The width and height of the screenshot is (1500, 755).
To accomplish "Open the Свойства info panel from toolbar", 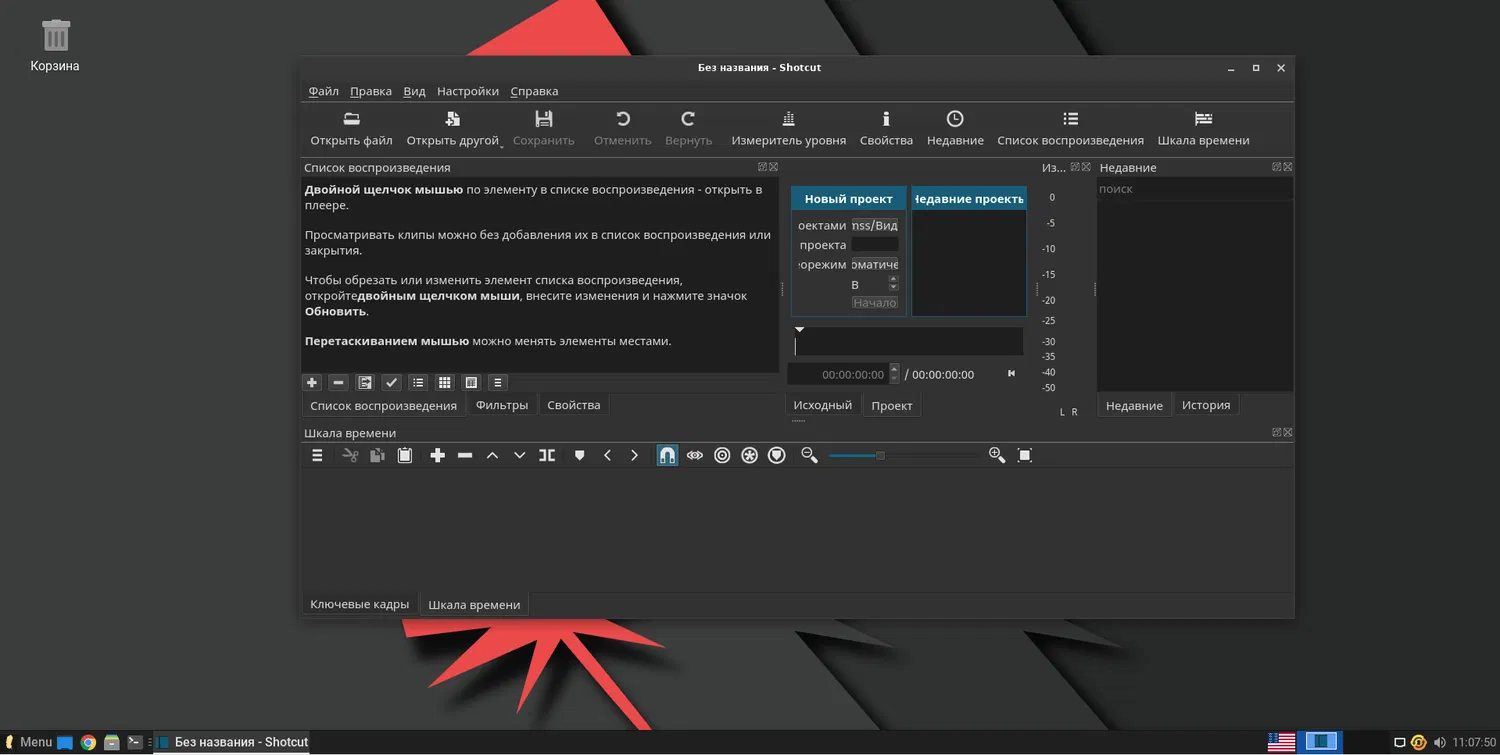I will pos(886,129).
